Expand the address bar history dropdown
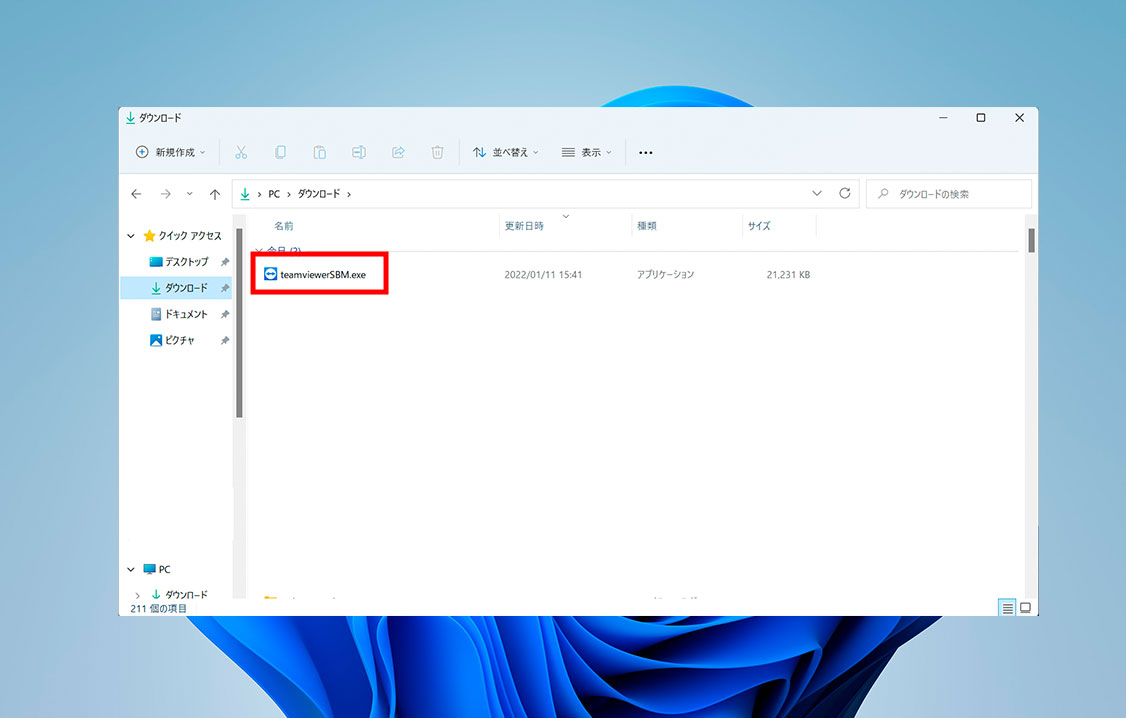 (816, 193)
